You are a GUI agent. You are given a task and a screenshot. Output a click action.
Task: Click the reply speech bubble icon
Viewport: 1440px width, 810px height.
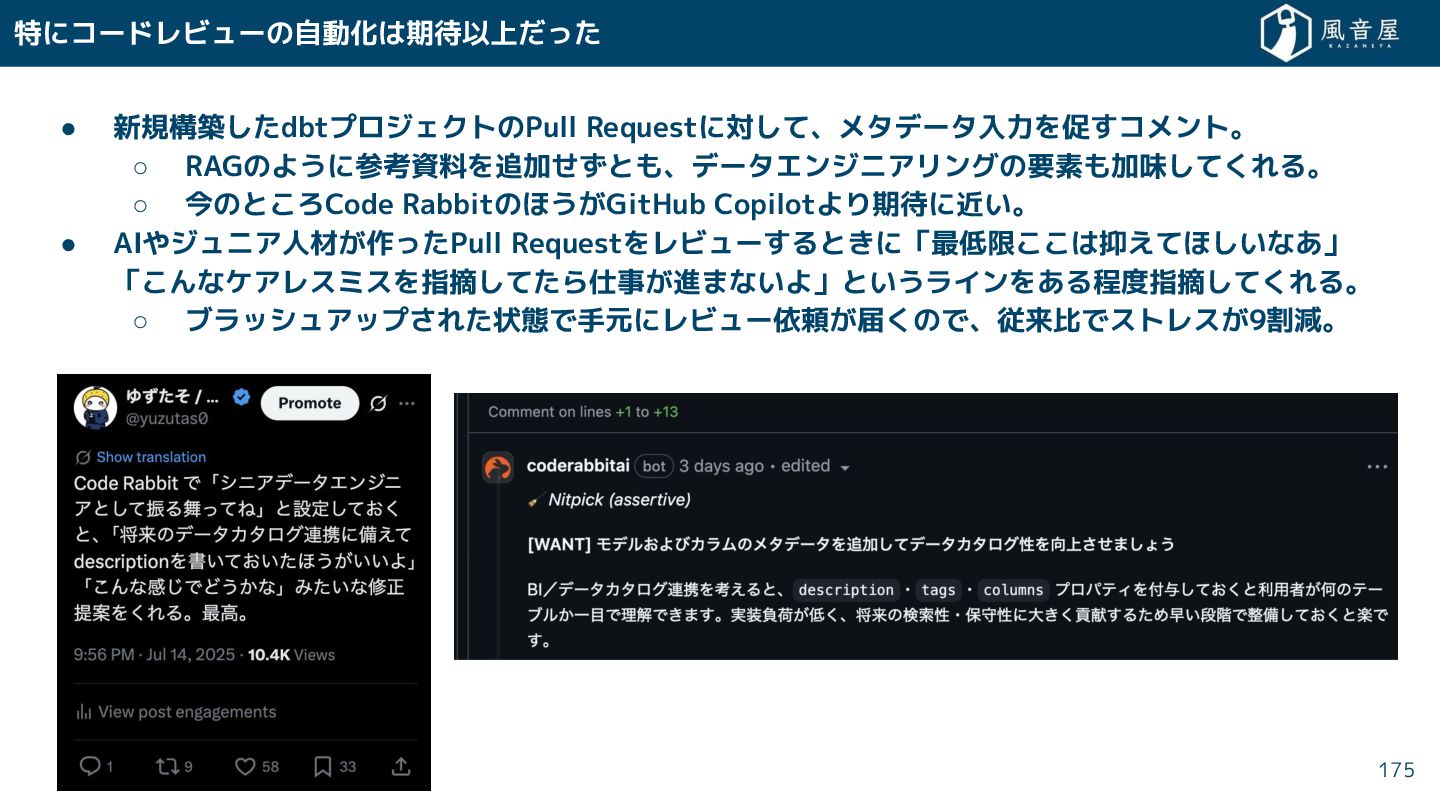[90, 766]
